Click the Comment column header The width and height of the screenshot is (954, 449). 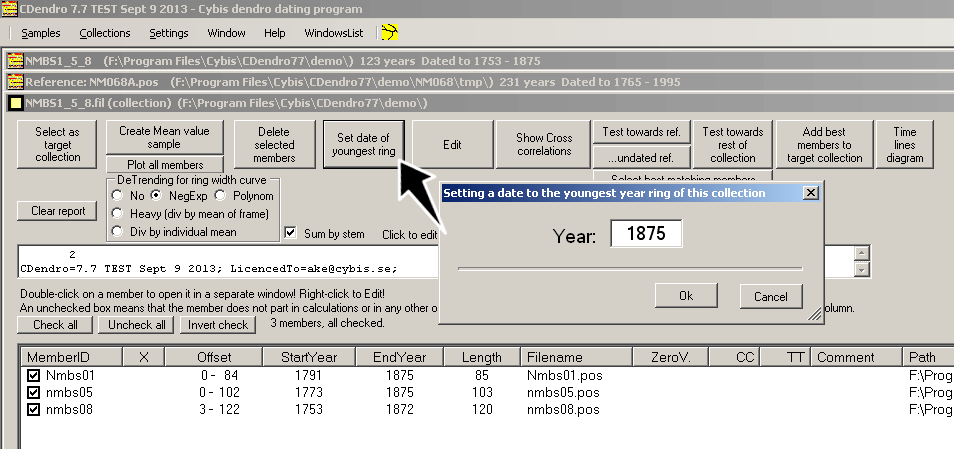(x=857, y=357)
